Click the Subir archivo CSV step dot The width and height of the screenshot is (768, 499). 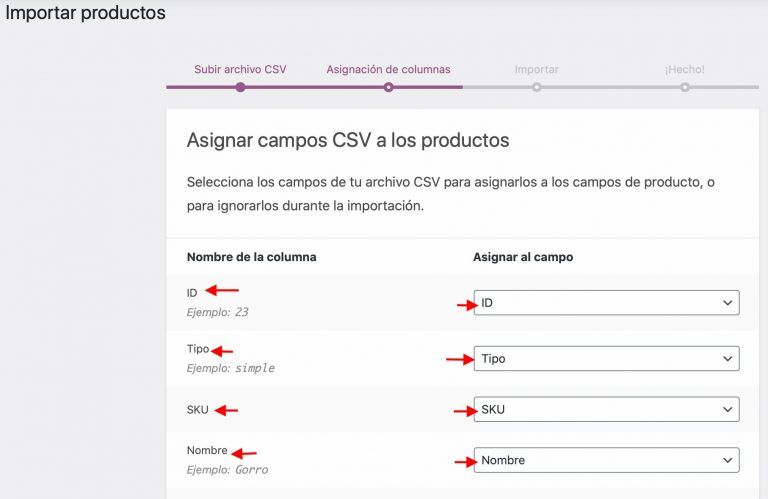tap(240, 88)
